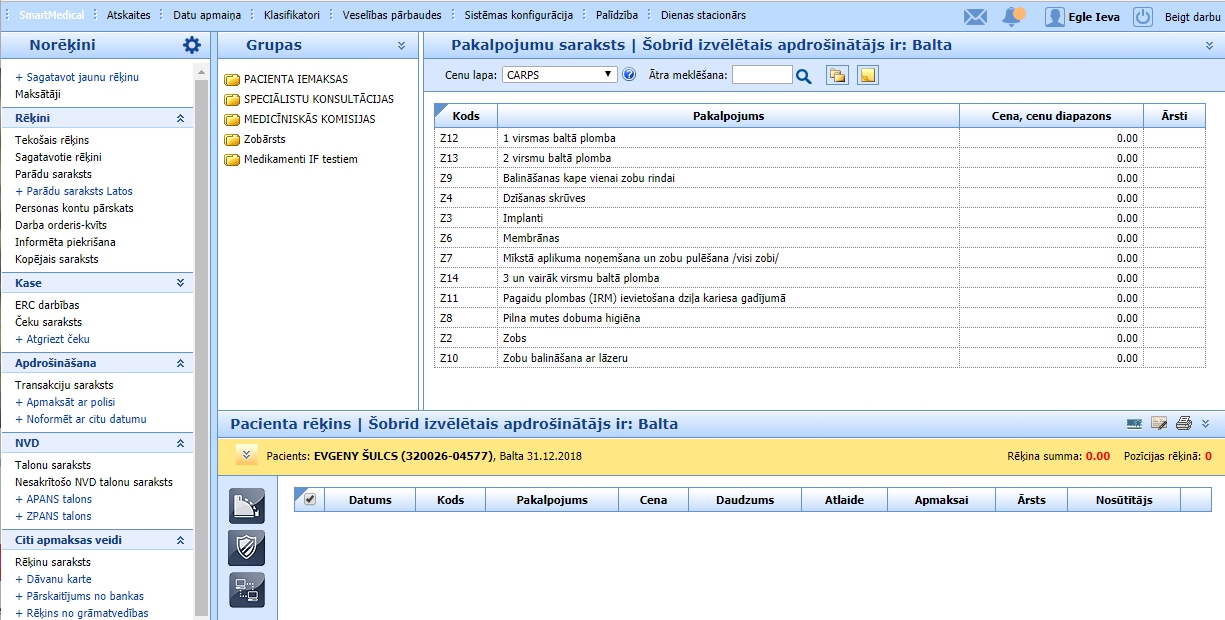Image resolution: width=1225 pixels, height=620 pixels.
Task: Open the Zobārsts group folder
Action: [x=265, y=139]
